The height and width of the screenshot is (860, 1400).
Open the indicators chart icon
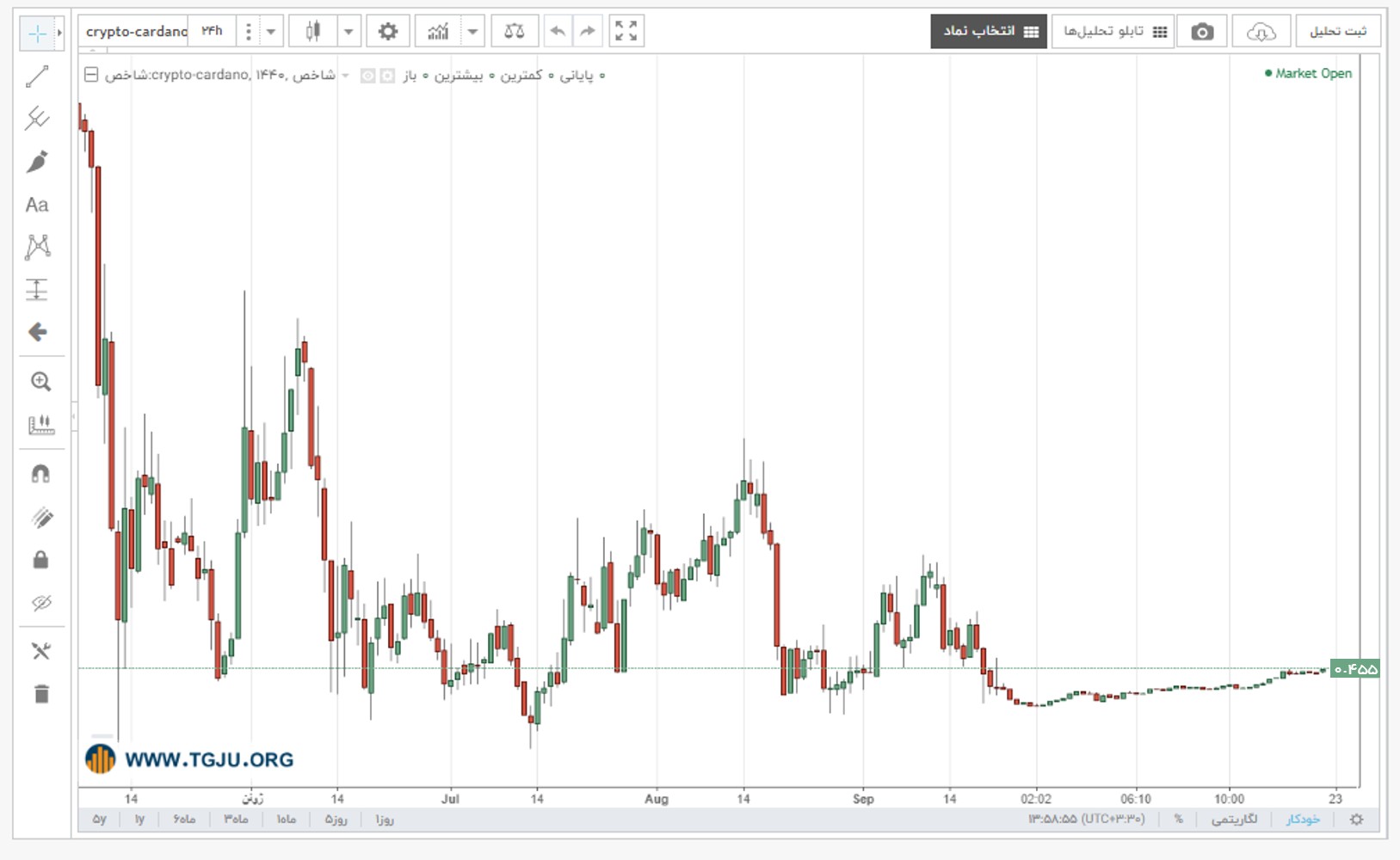point(438,32)
